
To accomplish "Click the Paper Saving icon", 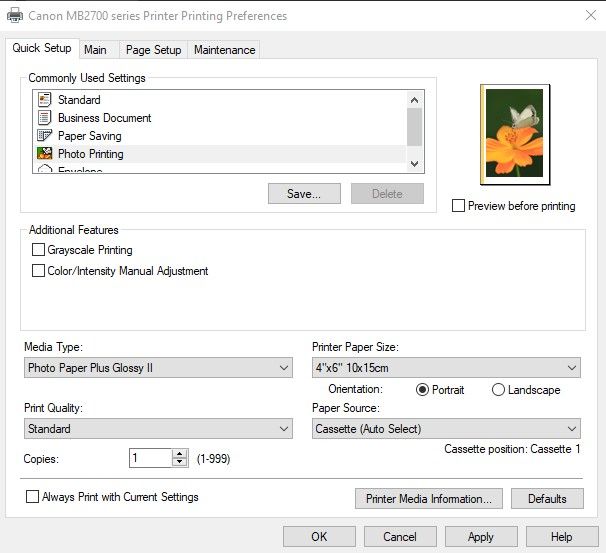I will [x=44, y=136].
